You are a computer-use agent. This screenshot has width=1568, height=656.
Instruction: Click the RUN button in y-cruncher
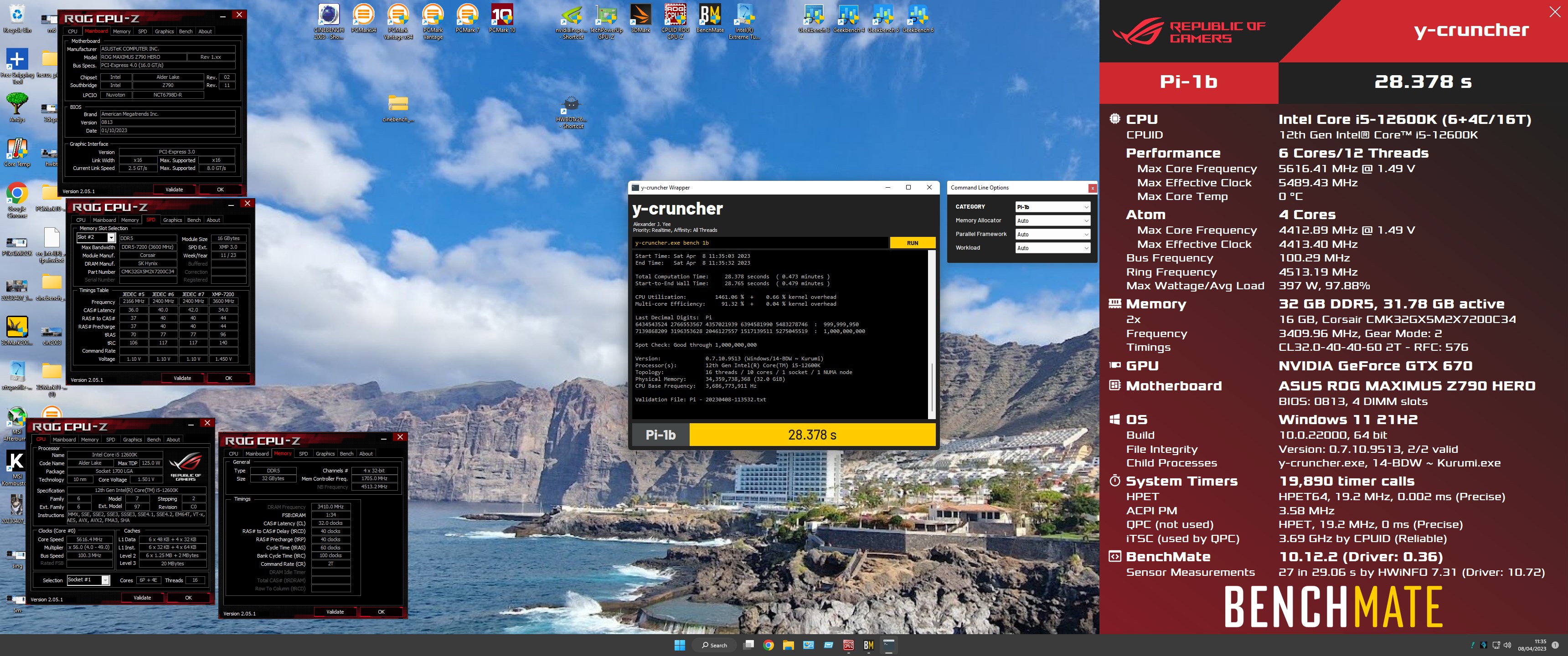pyautogui.click(x=913, y=243)
